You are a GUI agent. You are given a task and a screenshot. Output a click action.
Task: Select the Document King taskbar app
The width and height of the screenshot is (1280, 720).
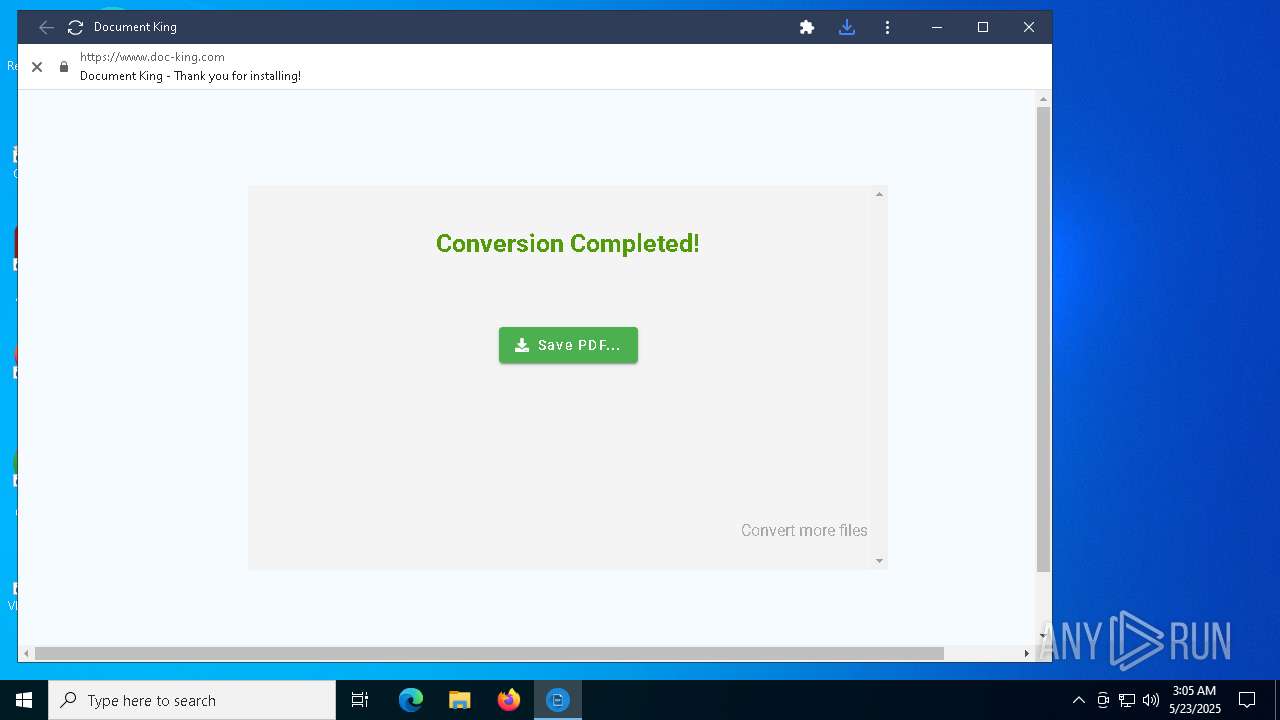pyautogui.click(x=558, y=700)
